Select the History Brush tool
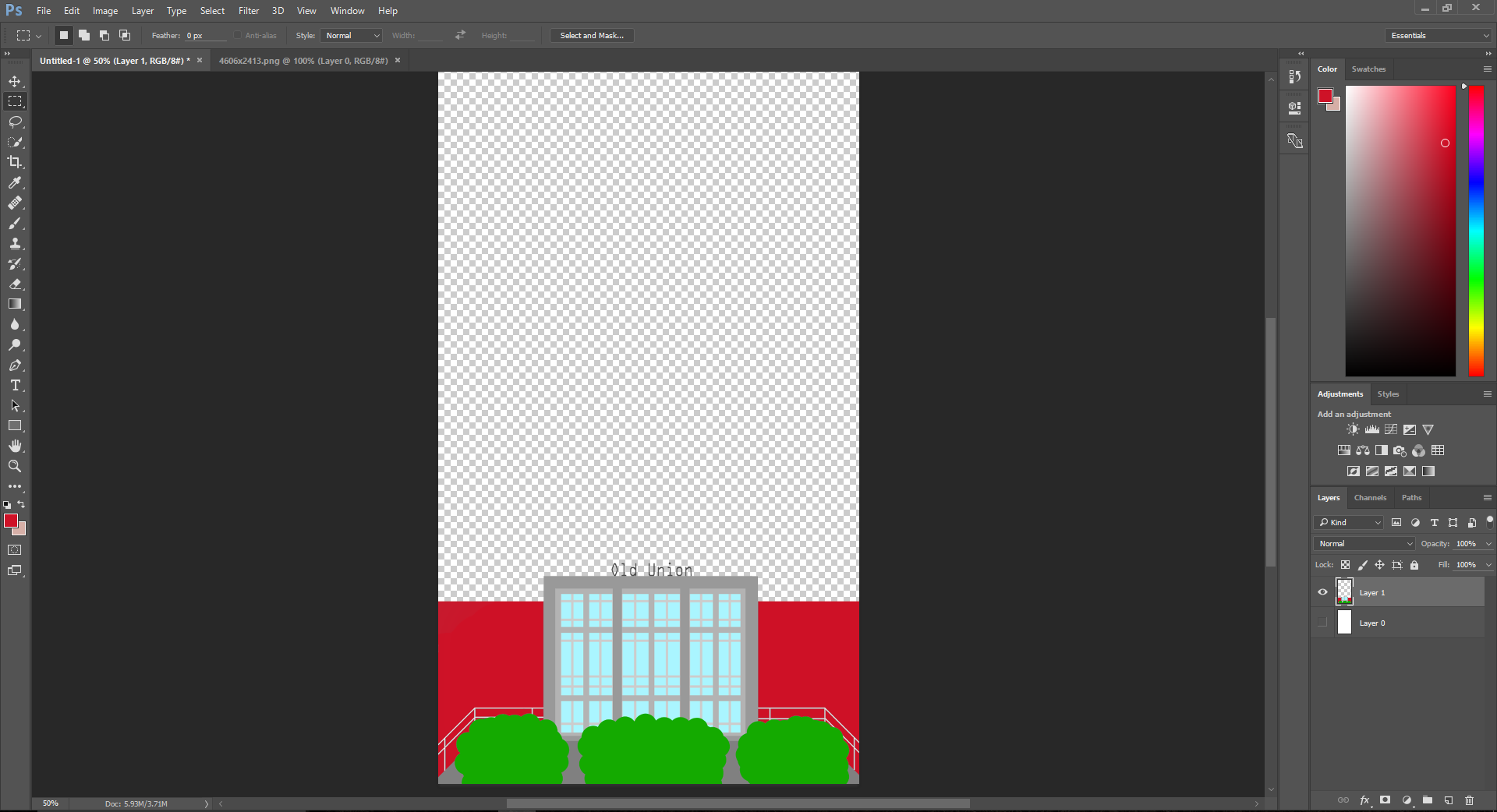 [x=15, y=263]
